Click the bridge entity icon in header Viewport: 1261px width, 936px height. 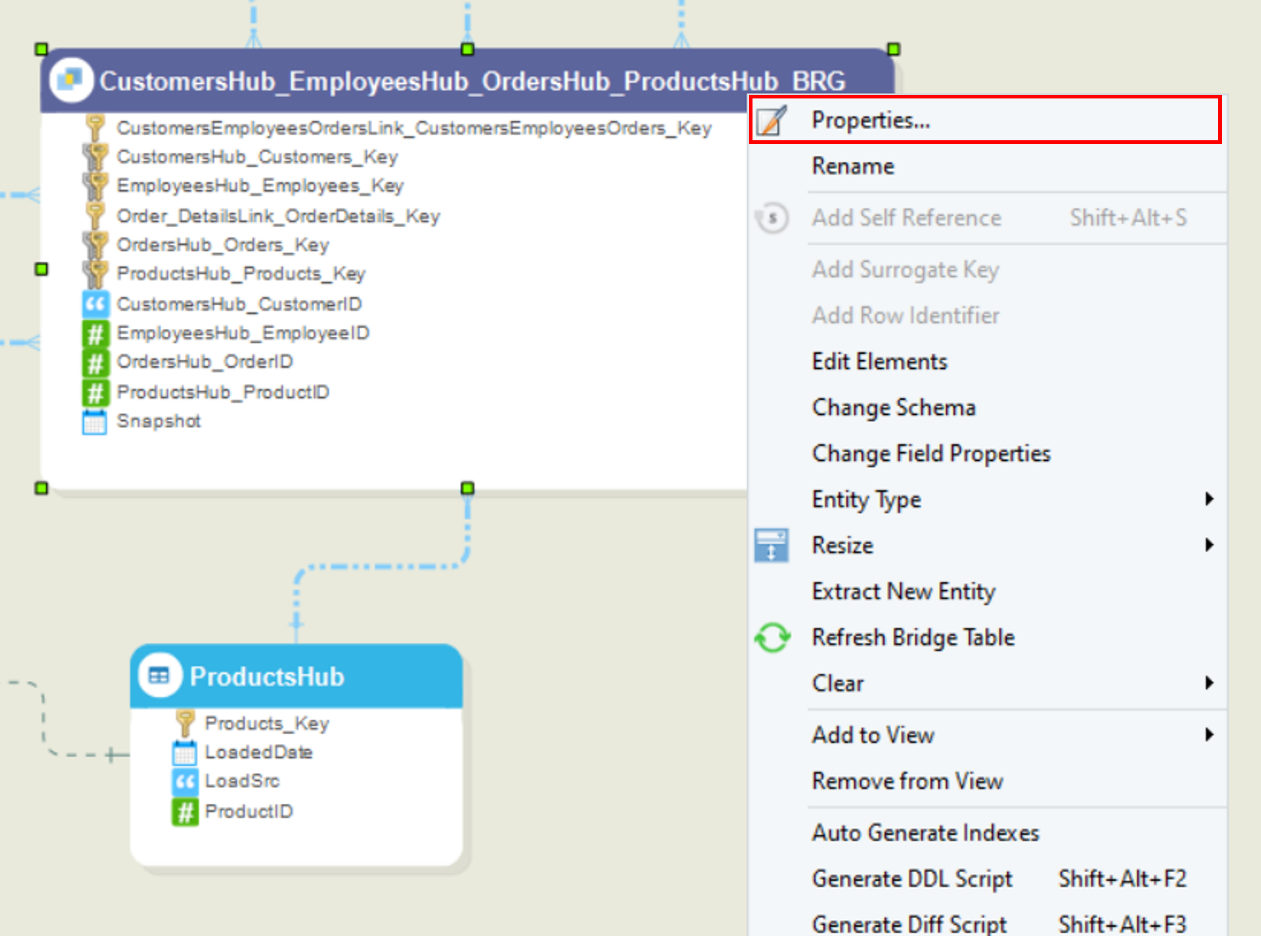tap(70, 80)
